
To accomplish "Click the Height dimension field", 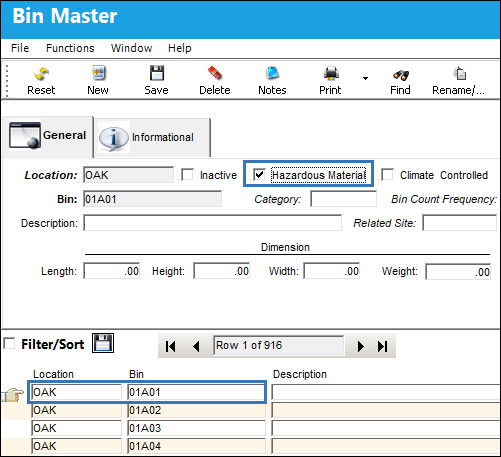I will click(x=222, y=271).
